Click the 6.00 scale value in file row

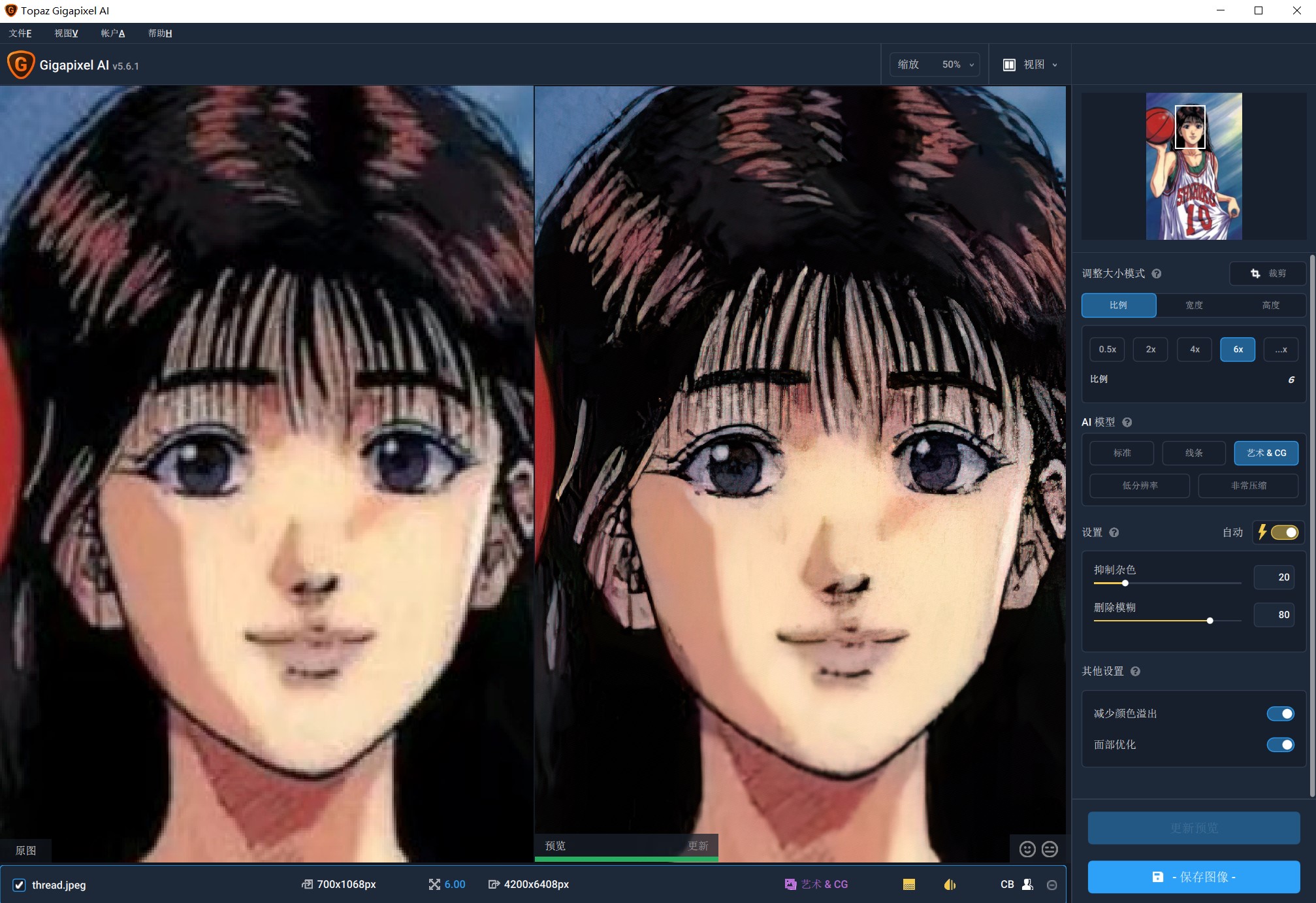[x=455, y=884]
